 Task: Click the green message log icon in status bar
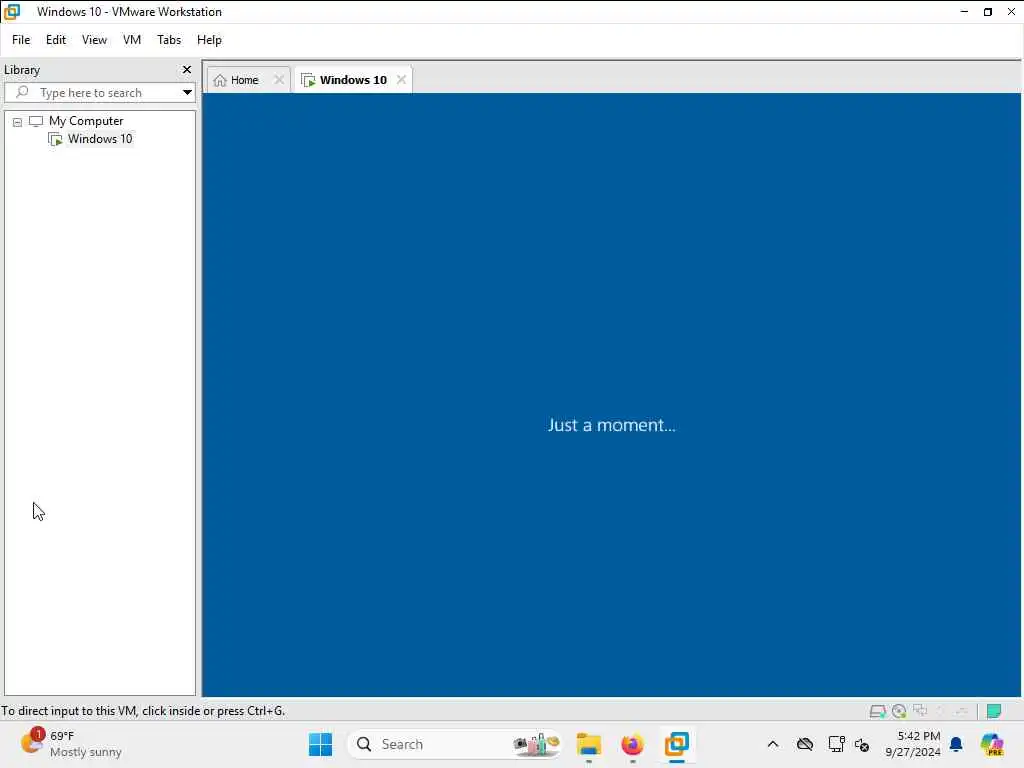(994, 711)
